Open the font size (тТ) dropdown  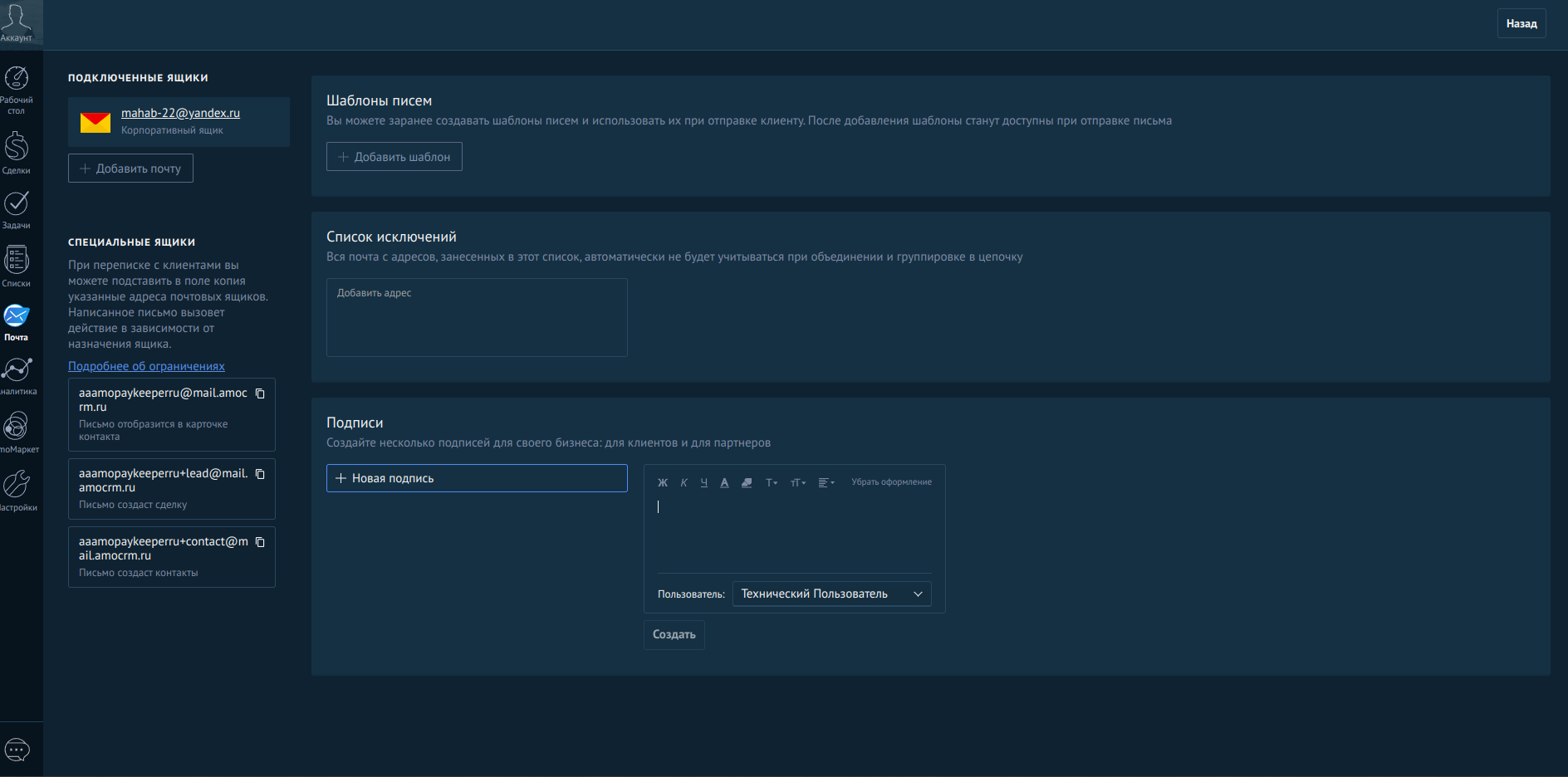[797, 482]
